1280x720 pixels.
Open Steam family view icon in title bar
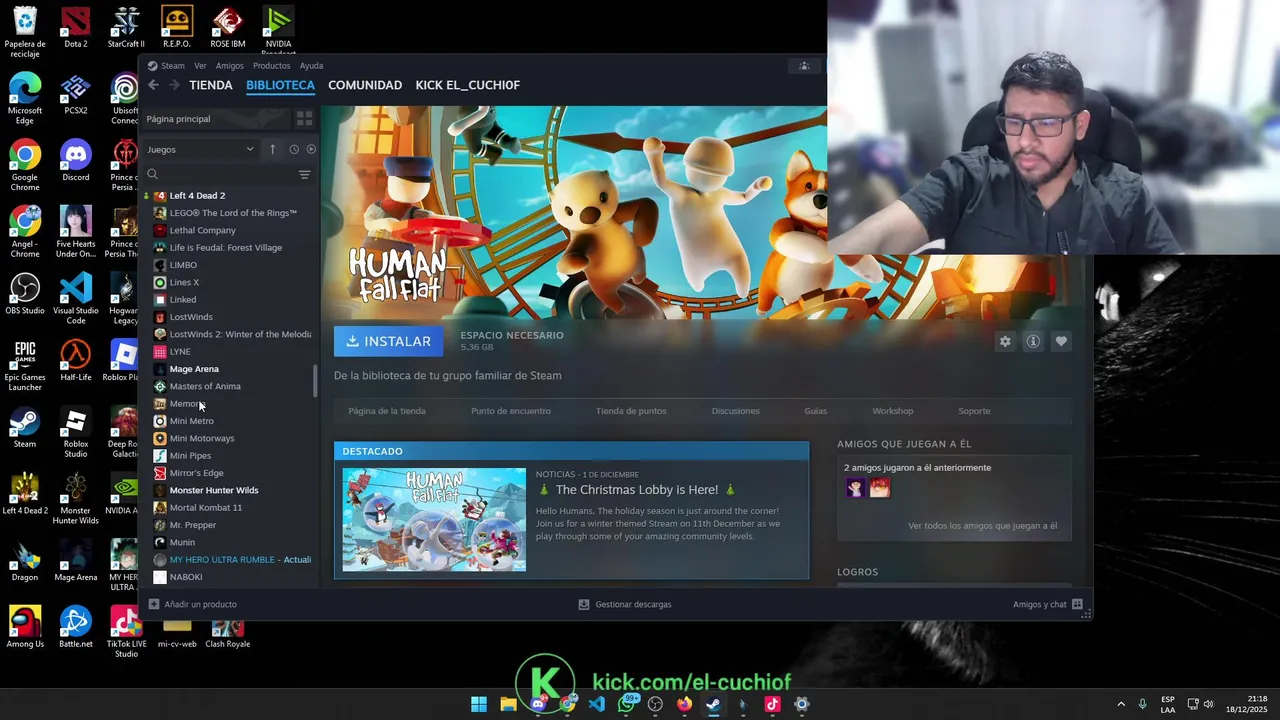(804, 66)
